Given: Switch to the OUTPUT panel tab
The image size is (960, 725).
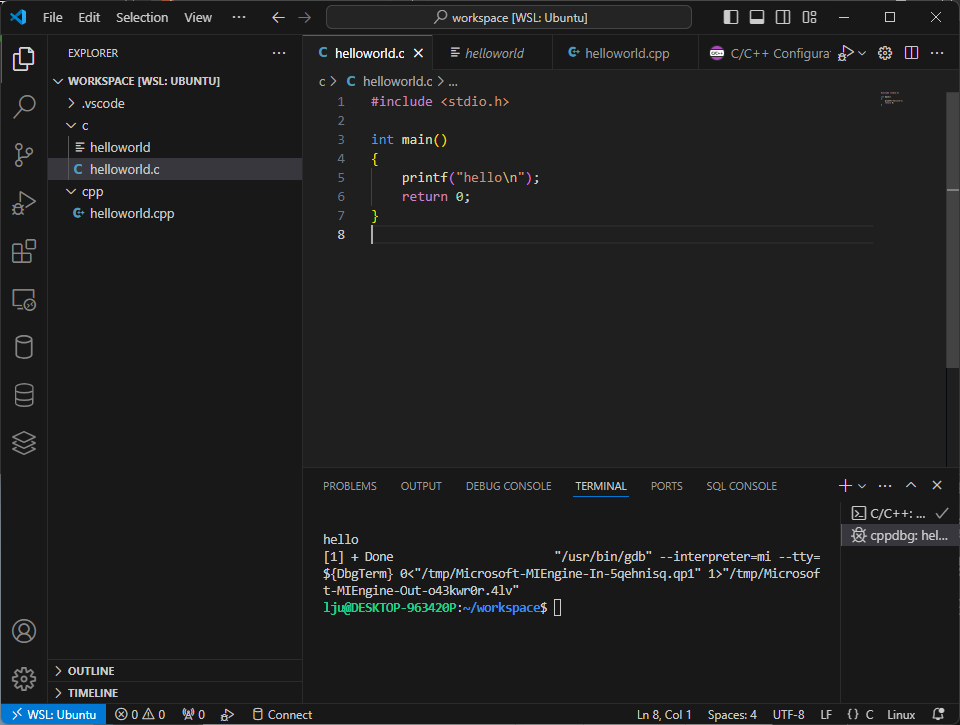Looking at the screenshot, I should [x=421, y=486].
